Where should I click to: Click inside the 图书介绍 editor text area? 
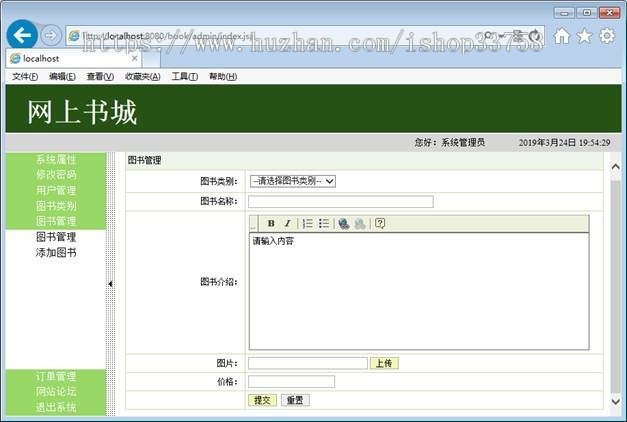click(x=419, y=292)
